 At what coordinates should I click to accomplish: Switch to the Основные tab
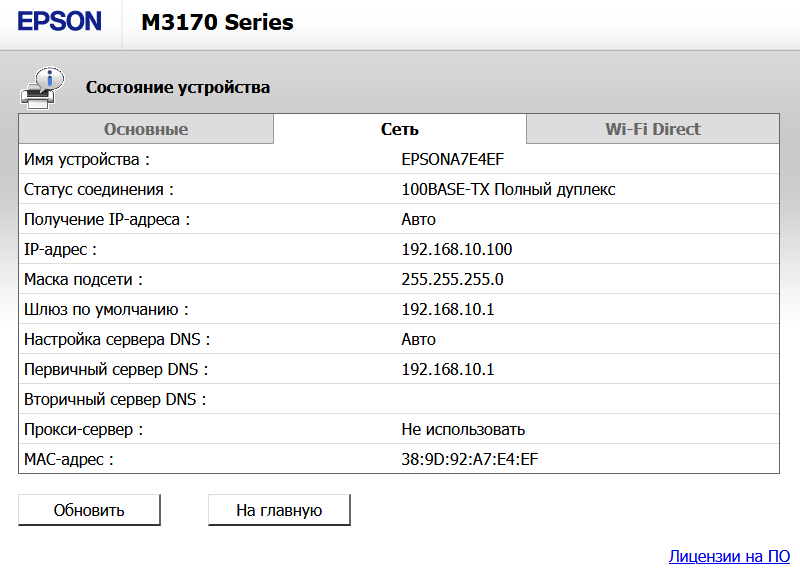(146, 129)
